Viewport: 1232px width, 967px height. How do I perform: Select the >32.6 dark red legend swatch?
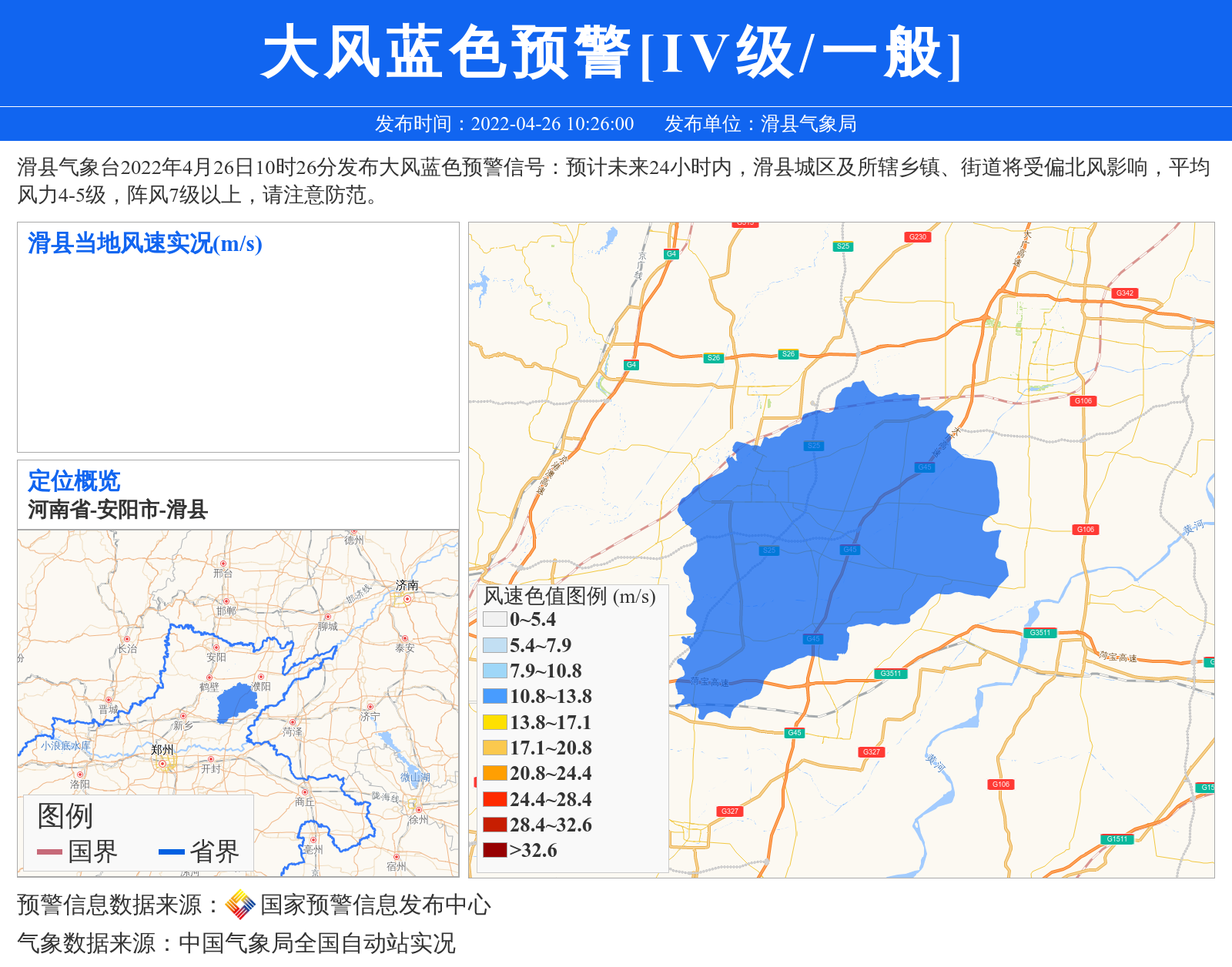[494, 850]
